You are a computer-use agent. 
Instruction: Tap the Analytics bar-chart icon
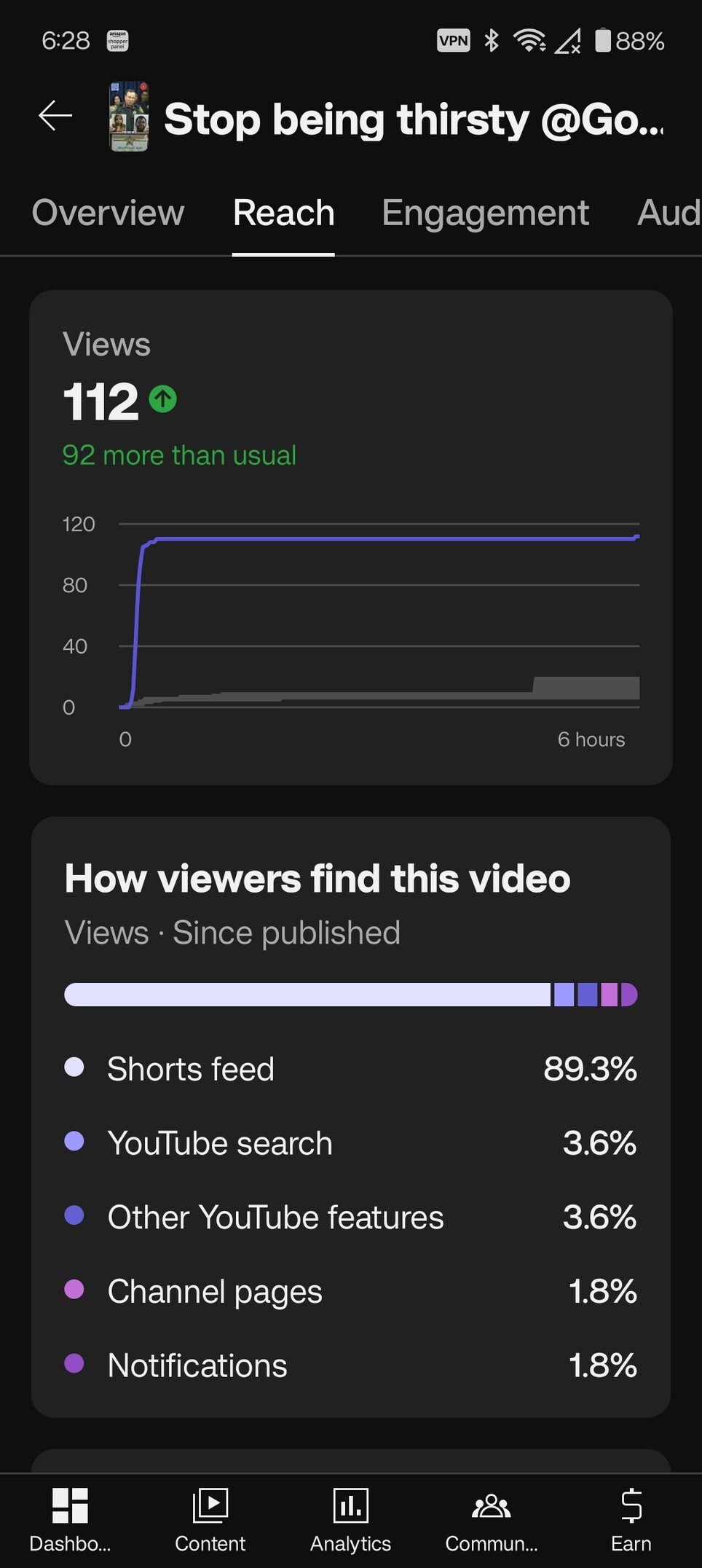point(350,1505)
